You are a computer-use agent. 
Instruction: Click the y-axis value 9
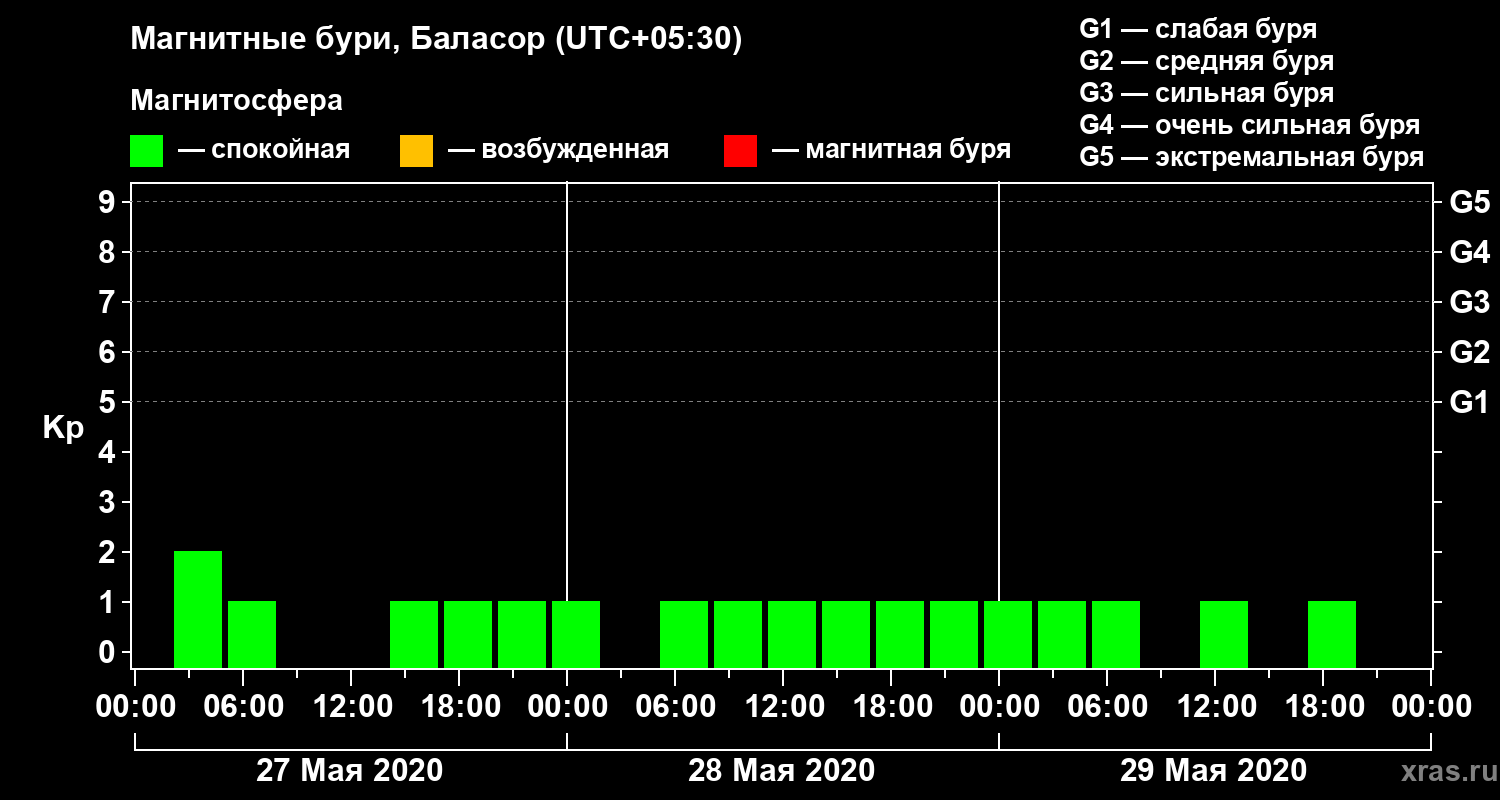click(x=108, y=202)
